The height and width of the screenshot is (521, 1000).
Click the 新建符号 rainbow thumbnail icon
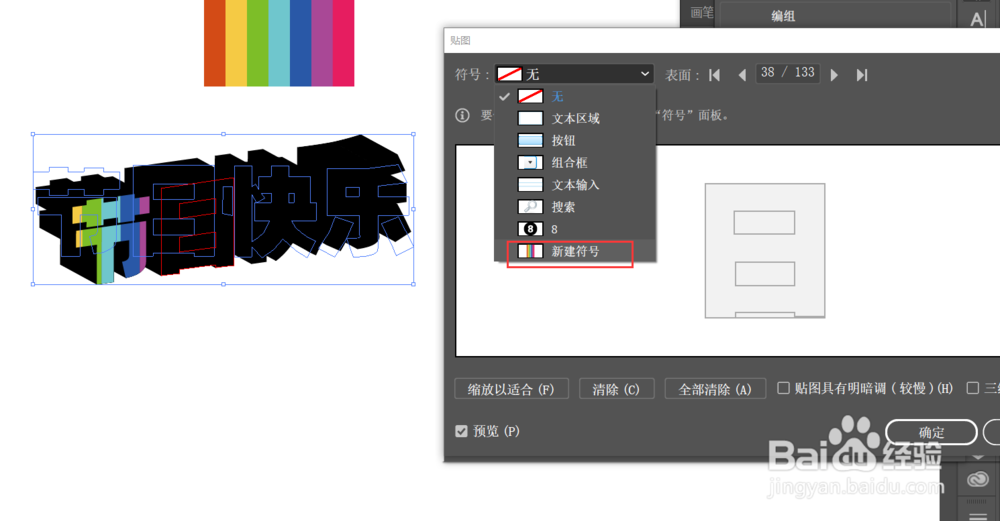530,251
